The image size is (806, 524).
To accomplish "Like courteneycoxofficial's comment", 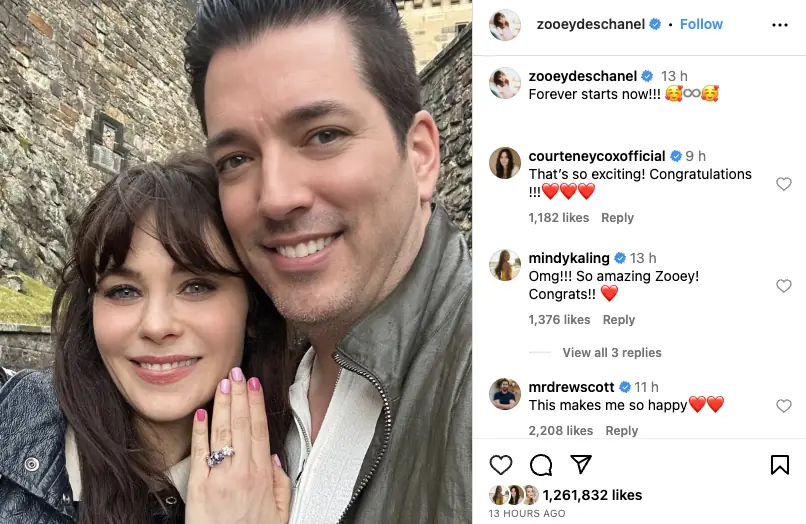I will pos(783,184).
